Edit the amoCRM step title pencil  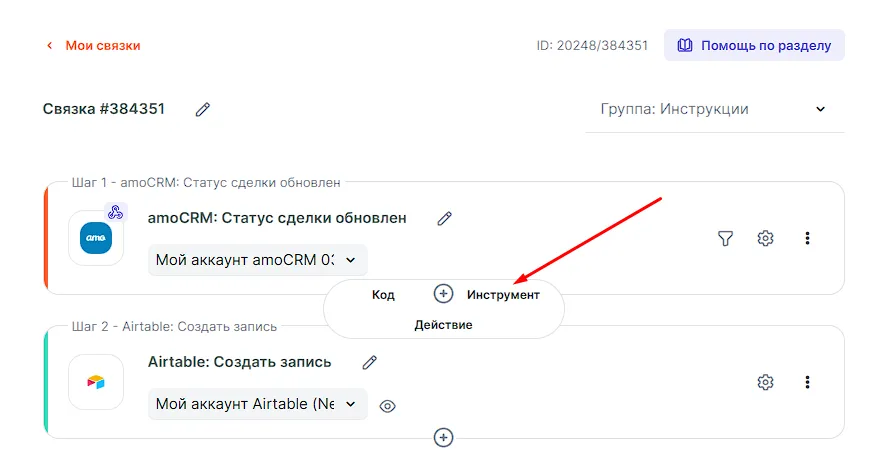(444, 218)
